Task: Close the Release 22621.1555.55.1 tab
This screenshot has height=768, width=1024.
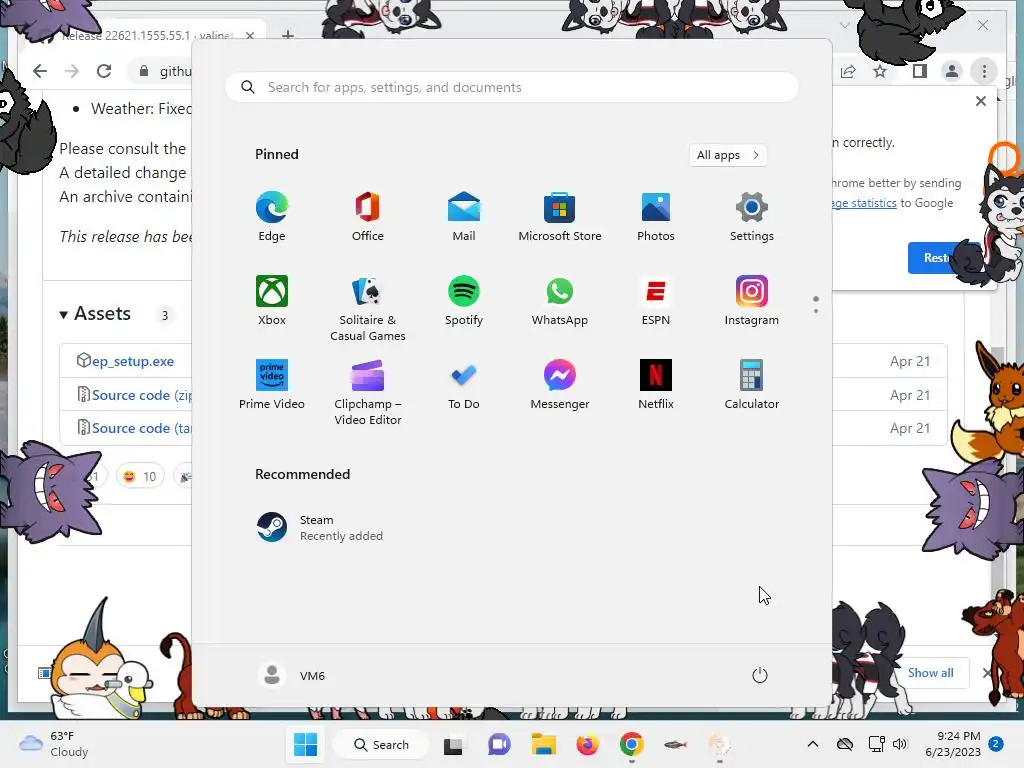Action: coord(250,35)
